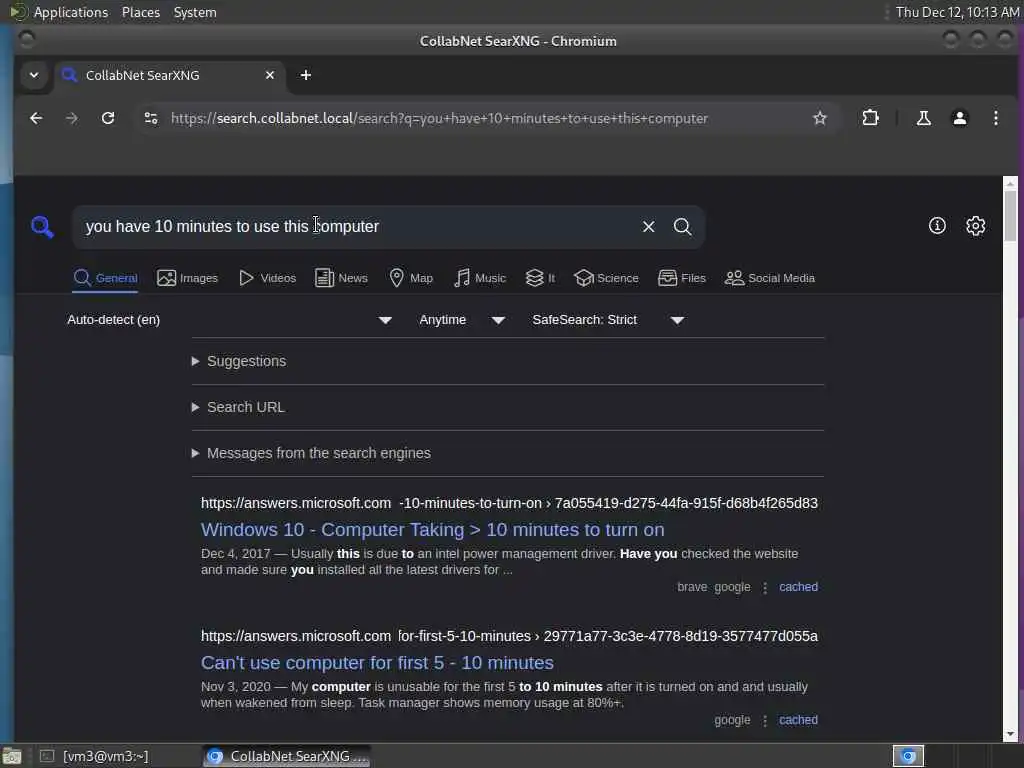
Task: Select the General category tab
Action: tap(105, 278)
